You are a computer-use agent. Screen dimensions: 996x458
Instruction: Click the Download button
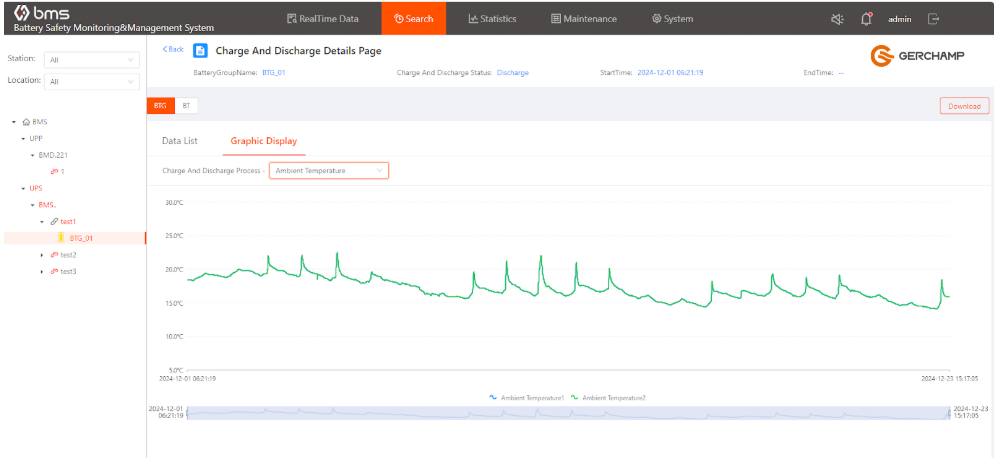coord(964,106)
